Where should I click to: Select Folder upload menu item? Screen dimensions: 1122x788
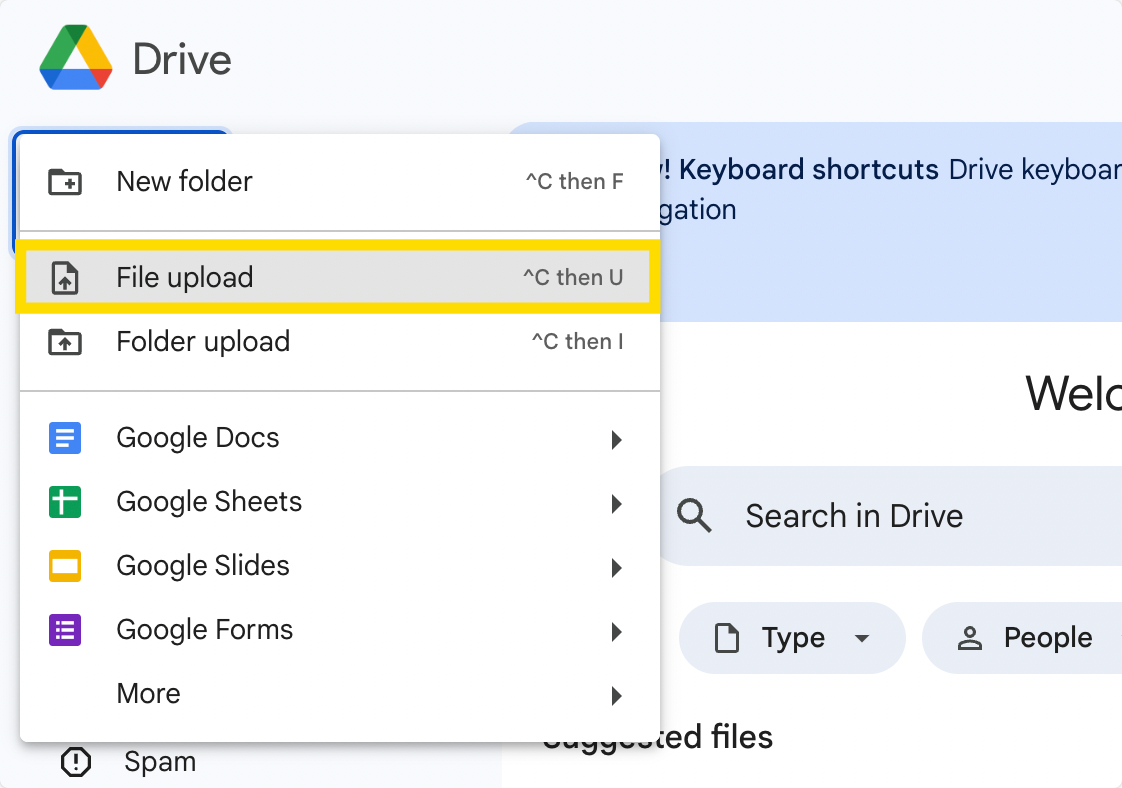(x=339, y=342)
